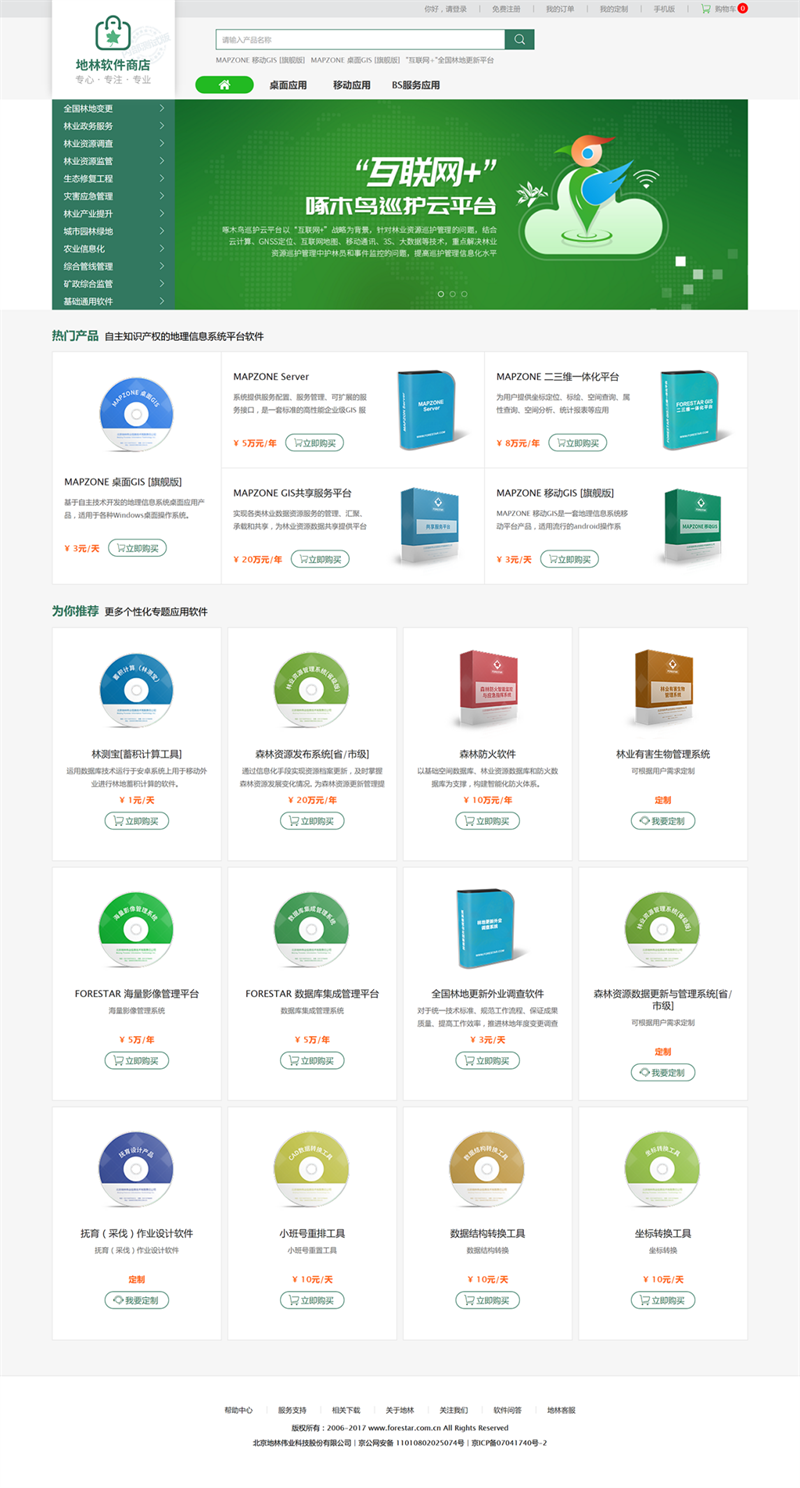Open the BS服务应用 tab
Image resolution: width=800 pixels, height=1488 pixels.
click(416, 85)
